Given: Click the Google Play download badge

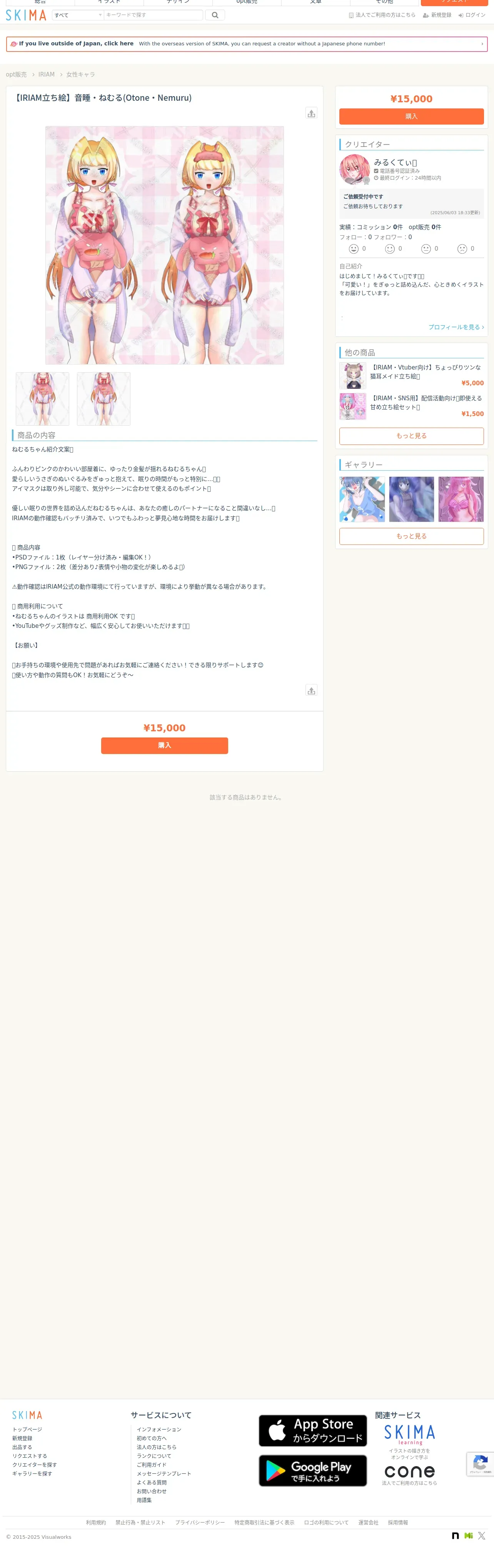Looking at the screenshot, I should (312, 1471).
